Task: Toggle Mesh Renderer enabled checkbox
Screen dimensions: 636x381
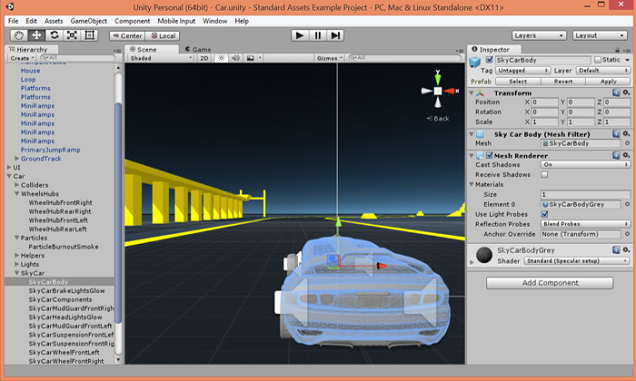Action: click(x=490, y=155)
